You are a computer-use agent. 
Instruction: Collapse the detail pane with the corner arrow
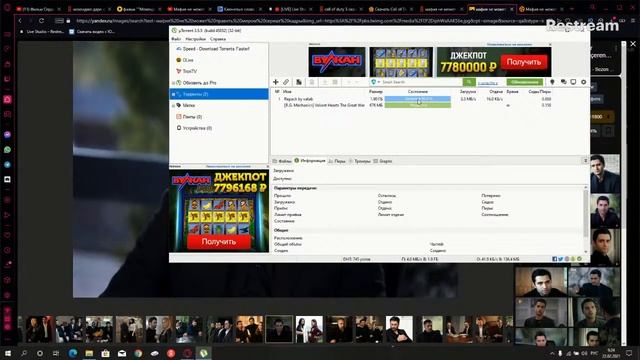(x=585, y=161)
